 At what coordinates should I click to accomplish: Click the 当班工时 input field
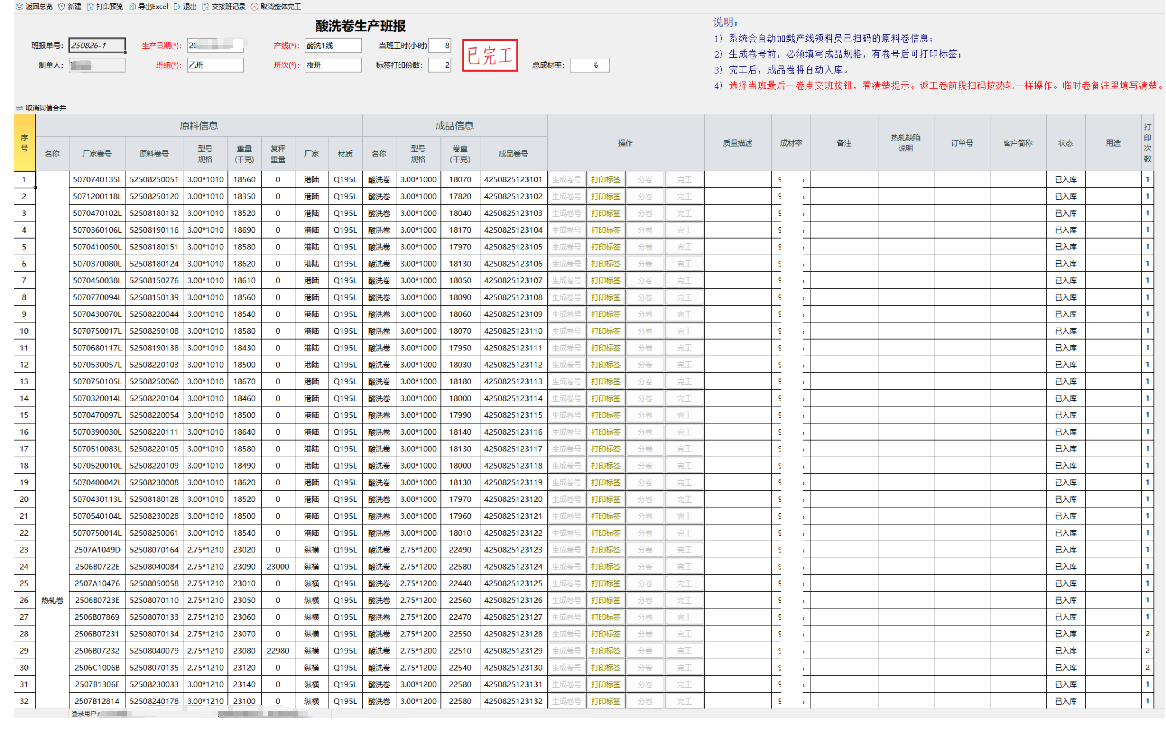pos(439,46)
